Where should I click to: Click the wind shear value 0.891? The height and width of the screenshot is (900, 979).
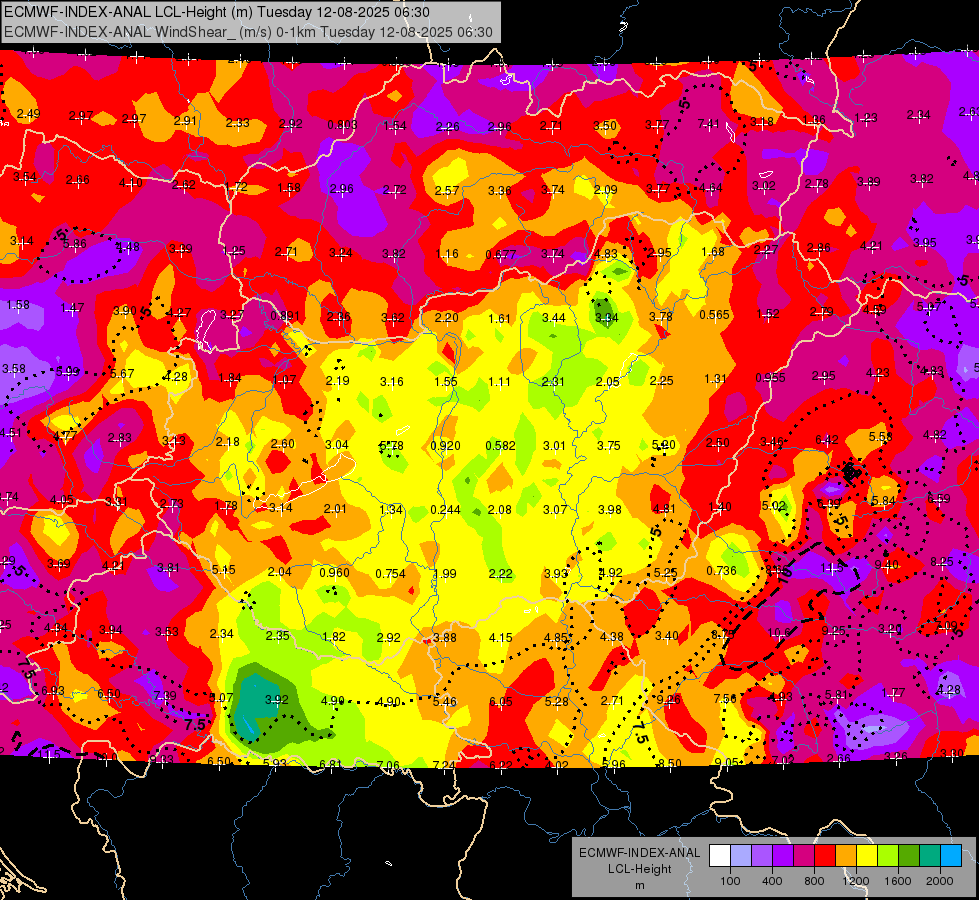point(285,316)
